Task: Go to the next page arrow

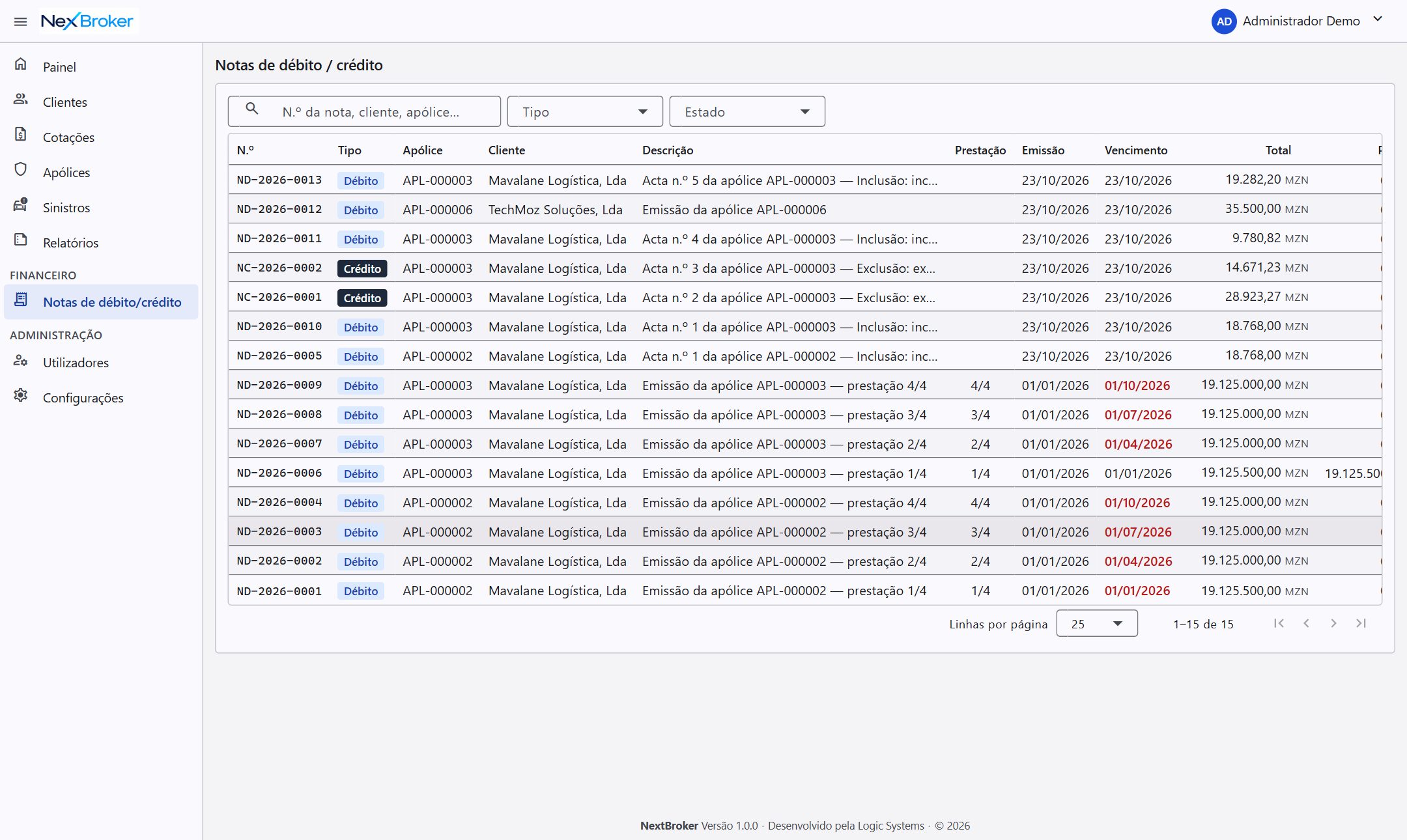Action: (x=1333, y=623)
